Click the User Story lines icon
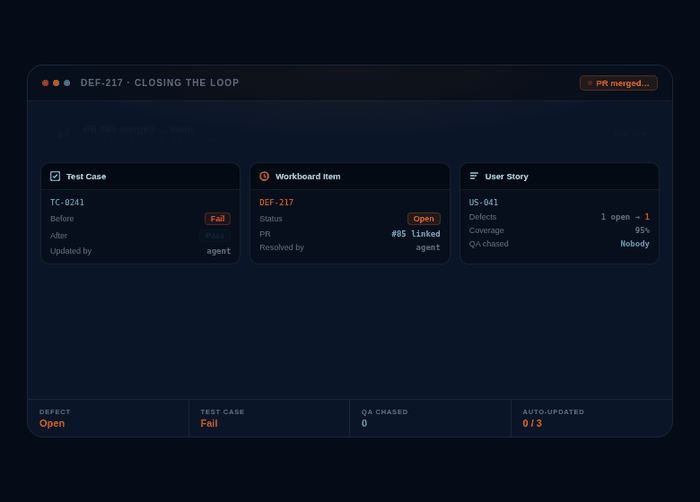 [474, 176]
